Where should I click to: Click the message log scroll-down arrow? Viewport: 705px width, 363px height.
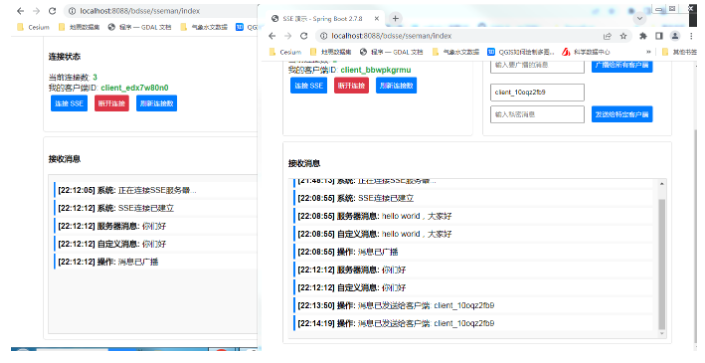661,334
